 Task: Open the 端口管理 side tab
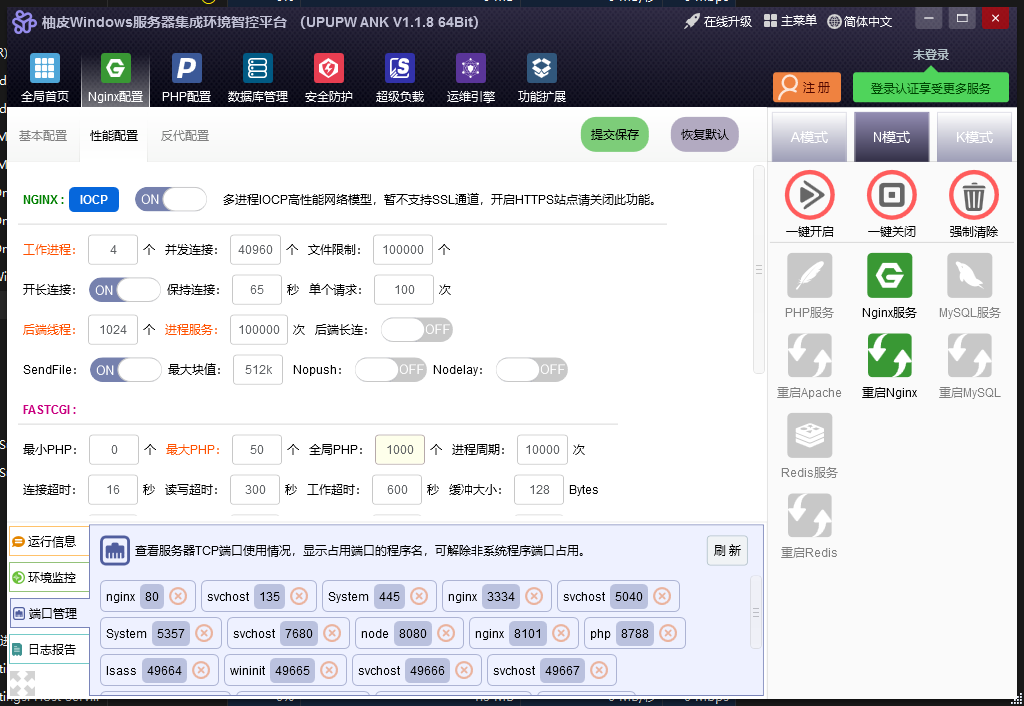[49, 613]
